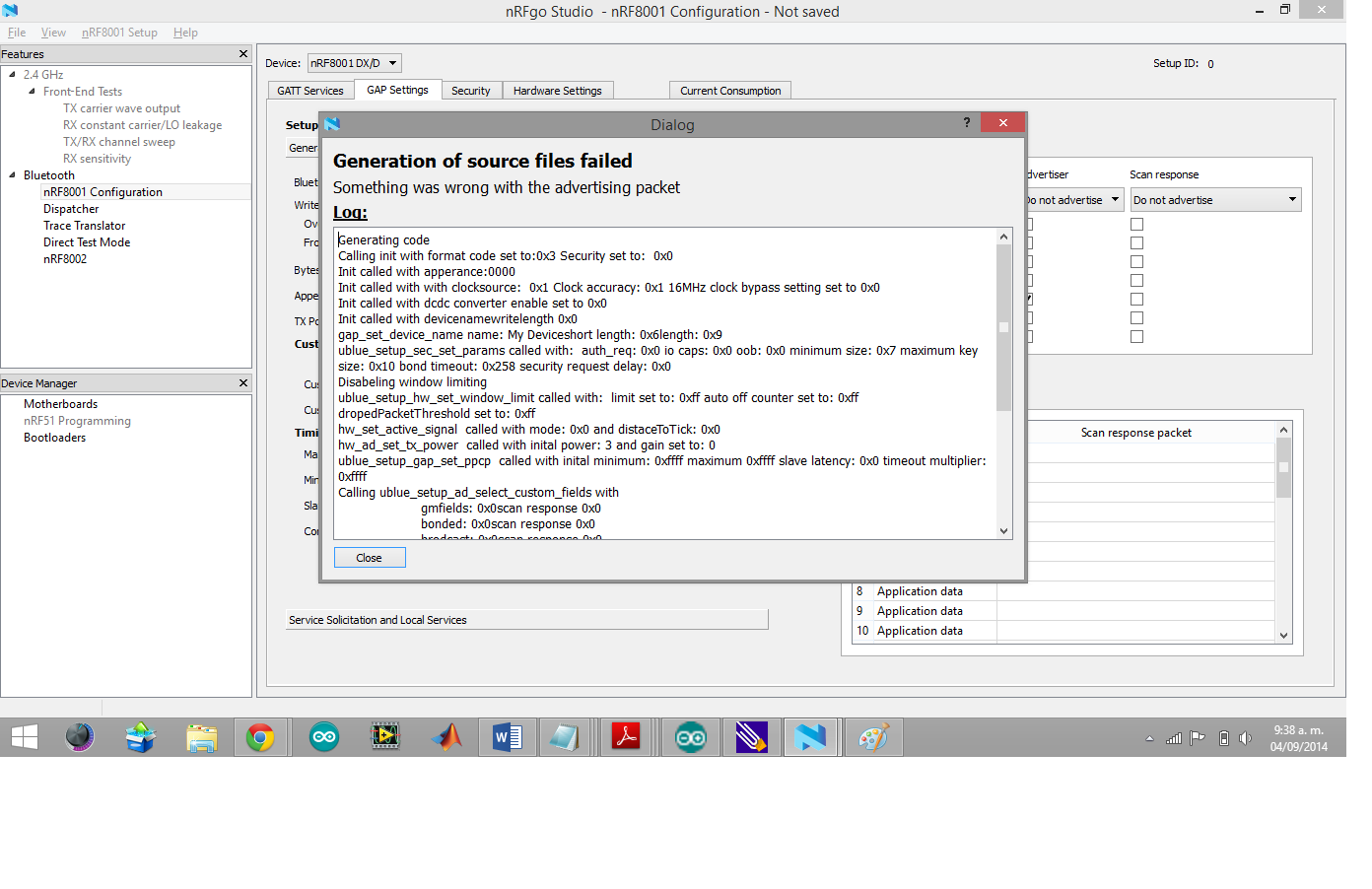Screen dimensions: 1372x889
Task: Expand Service Solicitation and Local Services section
Action: point(527,620)
